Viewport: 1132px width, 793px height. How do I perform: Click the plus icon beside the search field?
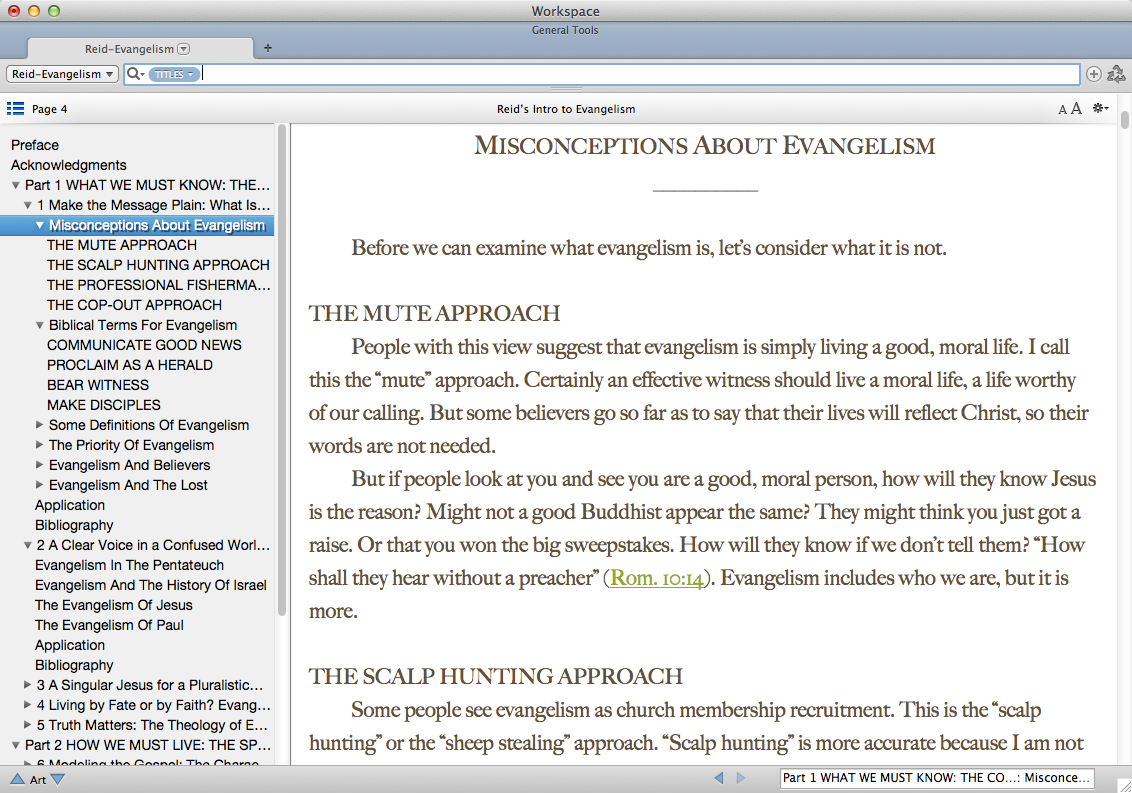[1093, 74]
